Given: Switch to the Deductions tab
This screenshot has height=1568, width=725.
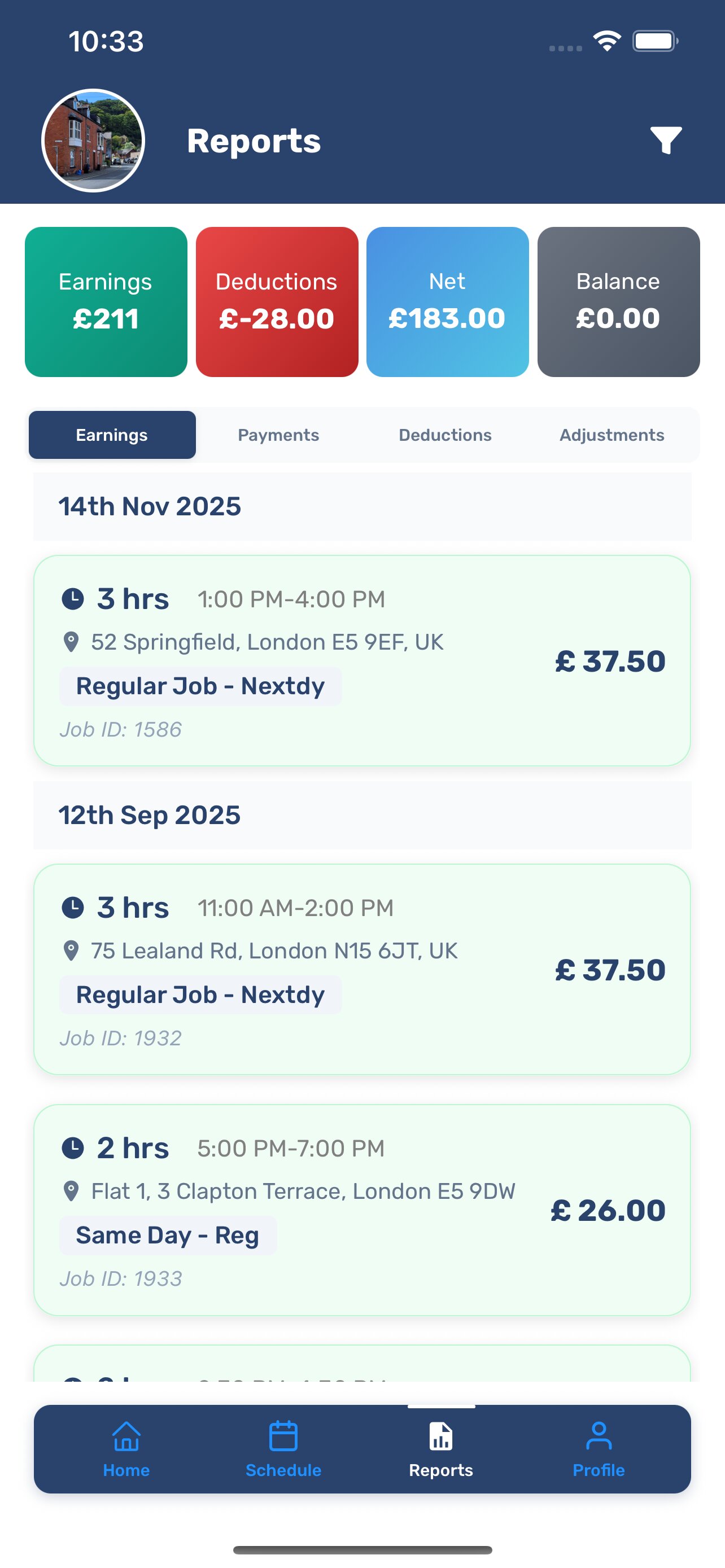Looking at the screenshot, I should click(445, 435).
